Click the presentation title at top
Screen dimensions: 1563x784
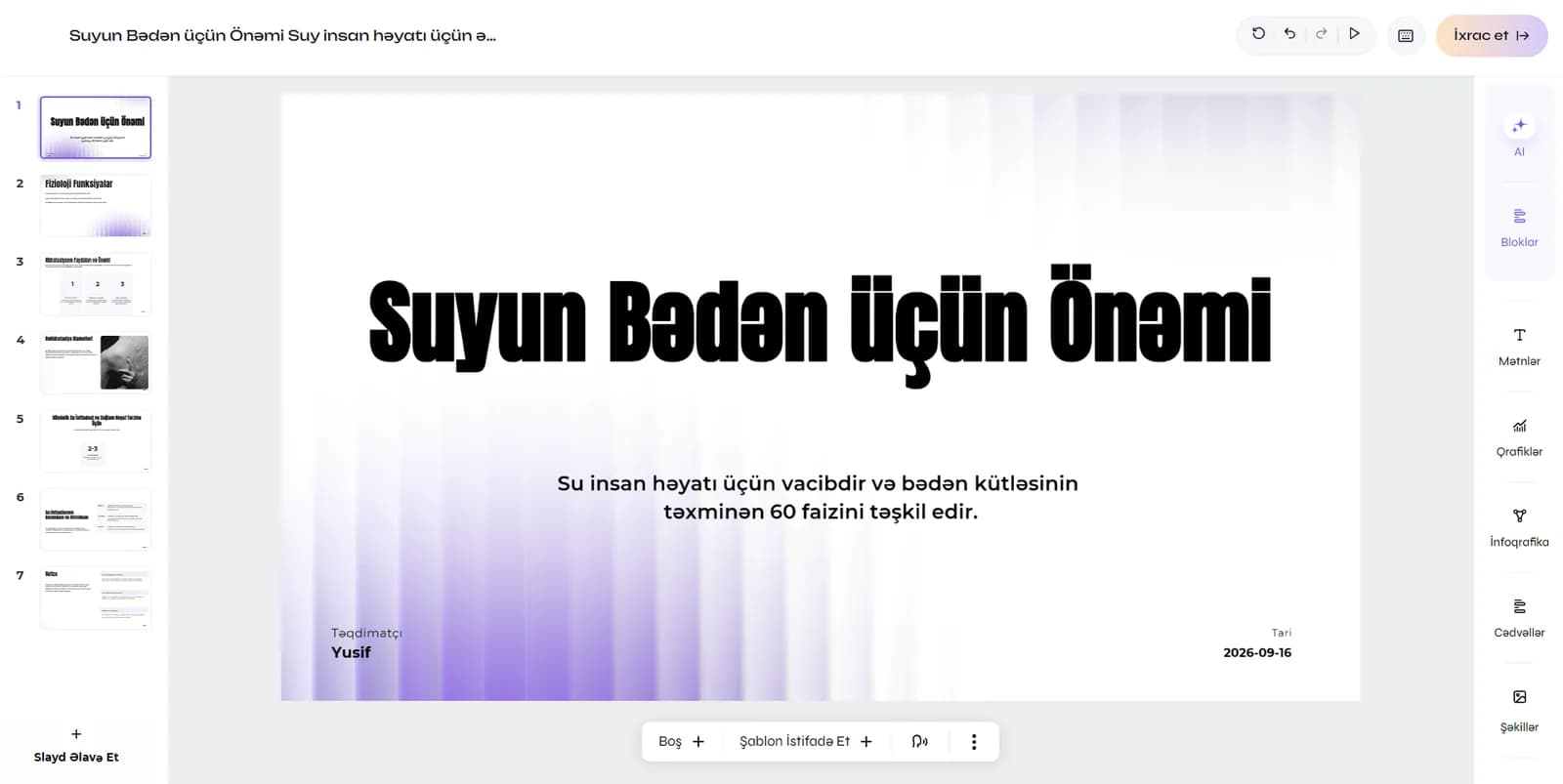282,35
